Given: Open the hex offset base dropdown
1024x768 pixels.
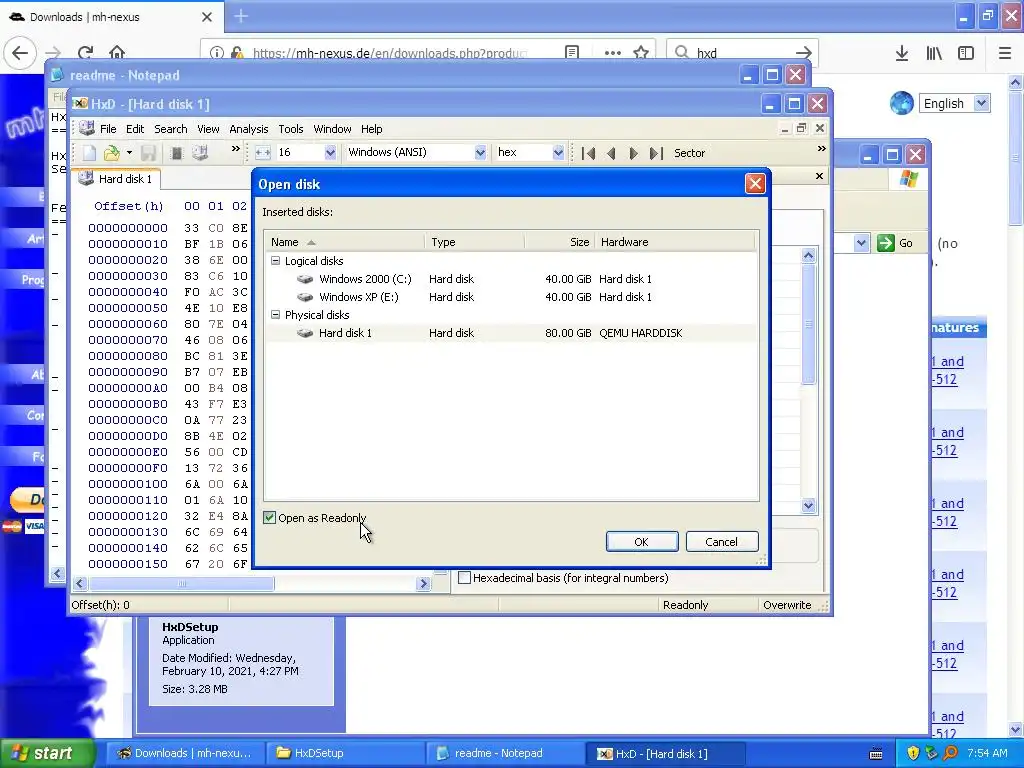Looking at the screenshot, I should point(558,153).
